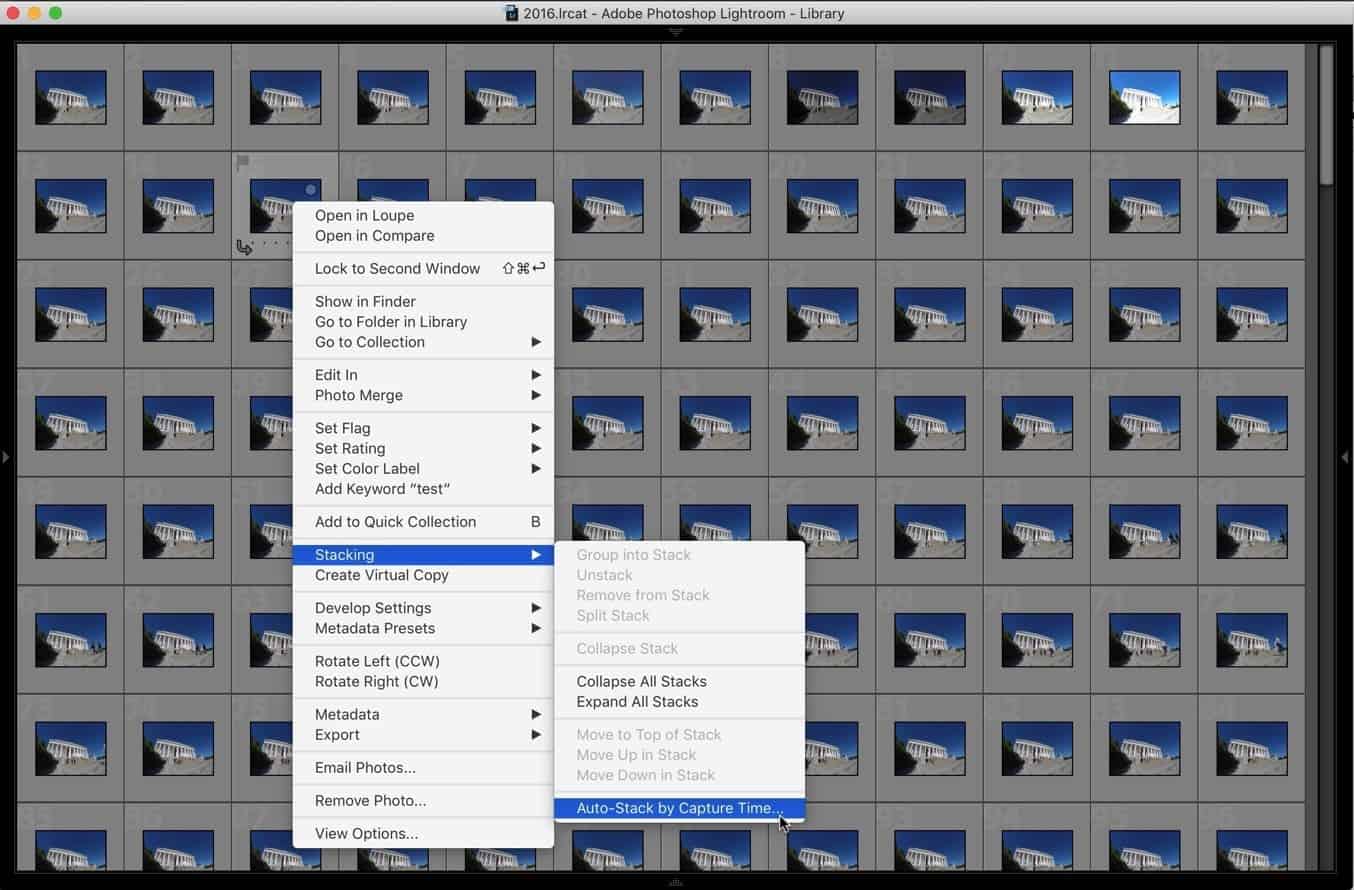Select the bright overexposed thumbnail in the top row
Viewport: 1354px width, 890px height.
click(x=1144, y=97)
